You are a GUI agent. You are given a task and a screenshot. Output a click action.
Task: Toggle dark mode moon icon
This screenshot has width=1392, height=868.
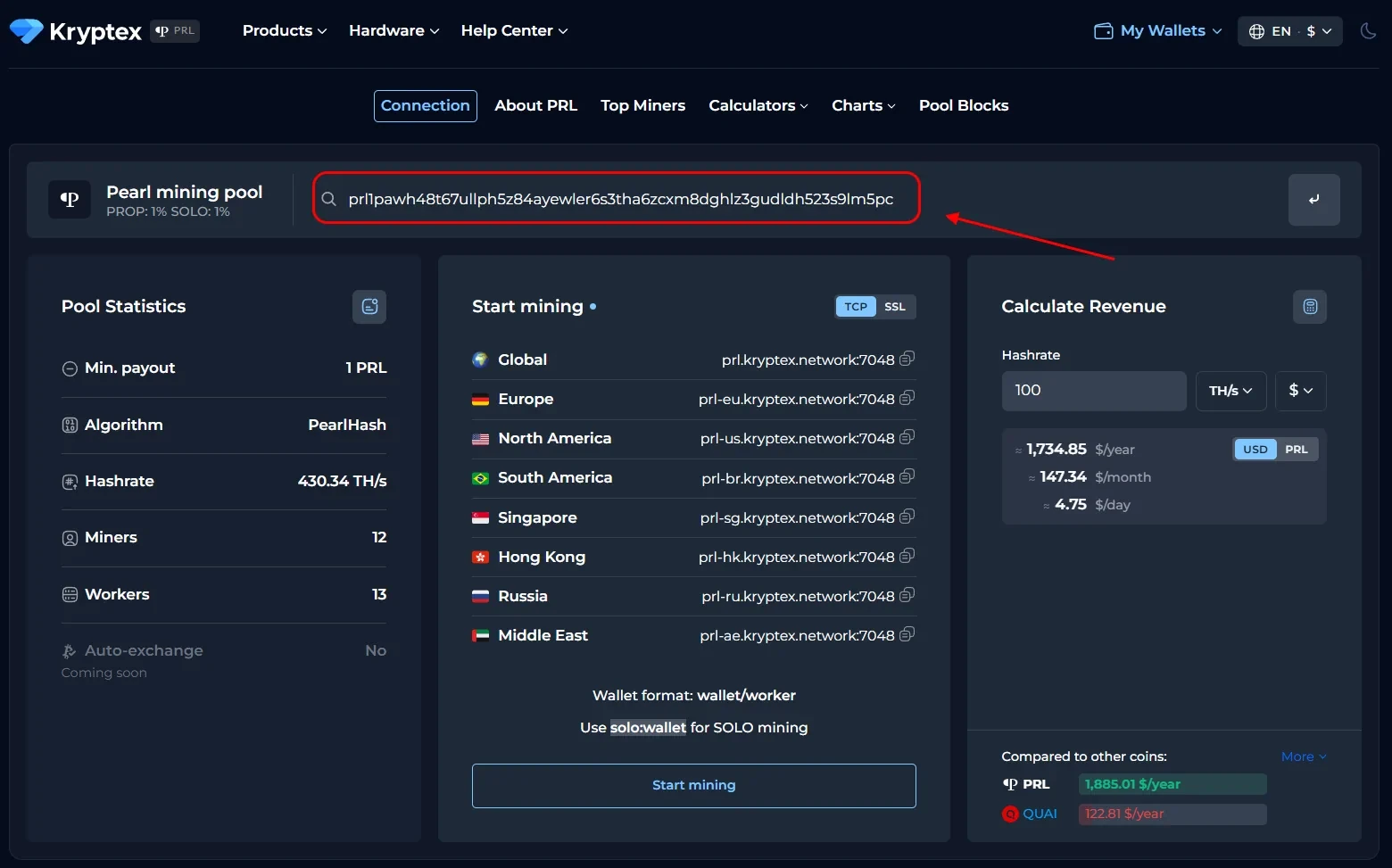click(x=1368, y=31)
